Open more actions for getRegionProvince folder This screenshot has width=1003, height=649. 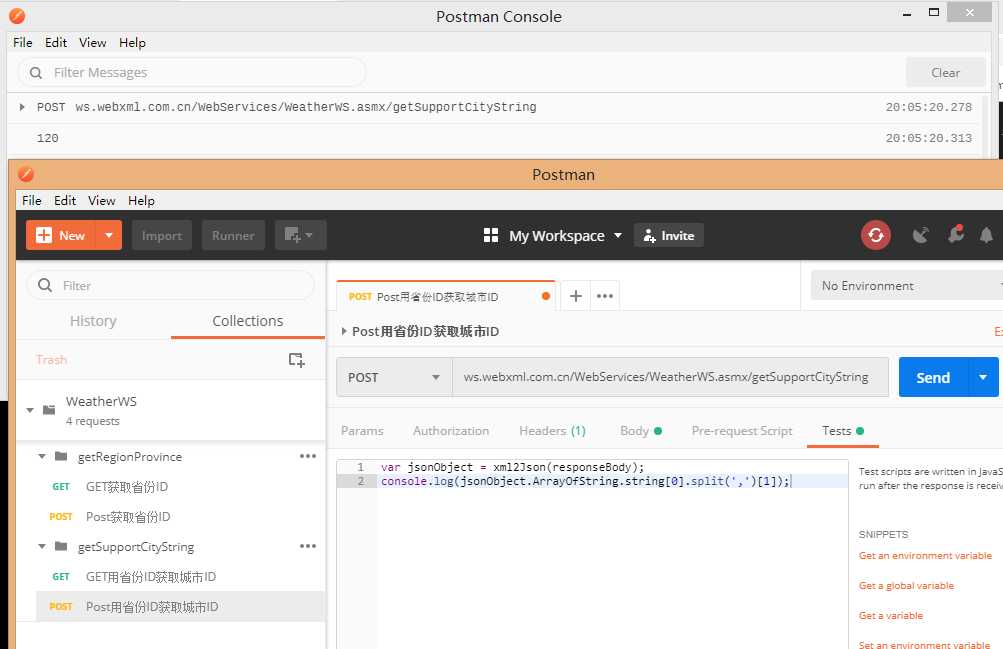pos(308,456)
